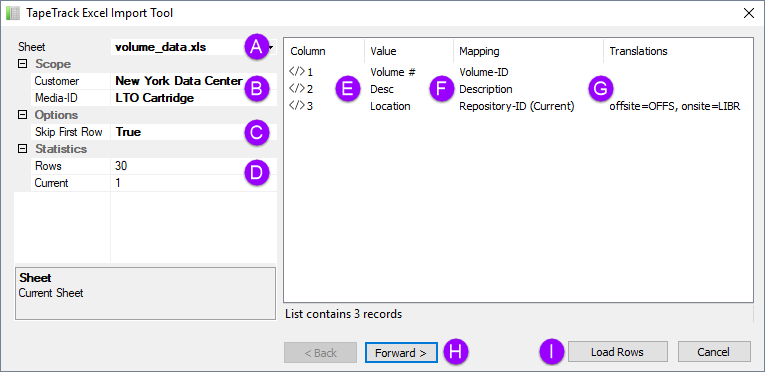Click the Customer property label
Viewport: 765px width, 372px height.
pos(57,81)
